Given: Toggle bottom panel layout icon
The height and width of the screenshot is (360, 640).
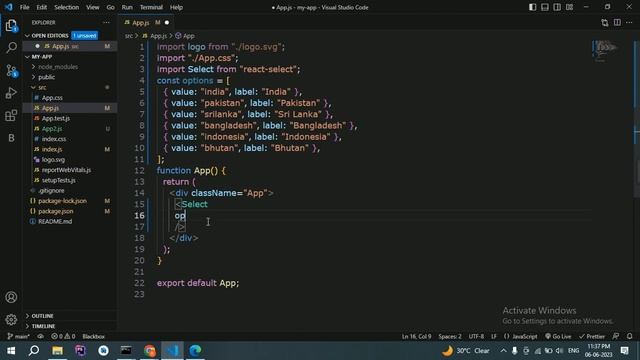Looking at the screenshot, I should click(545, 7).
